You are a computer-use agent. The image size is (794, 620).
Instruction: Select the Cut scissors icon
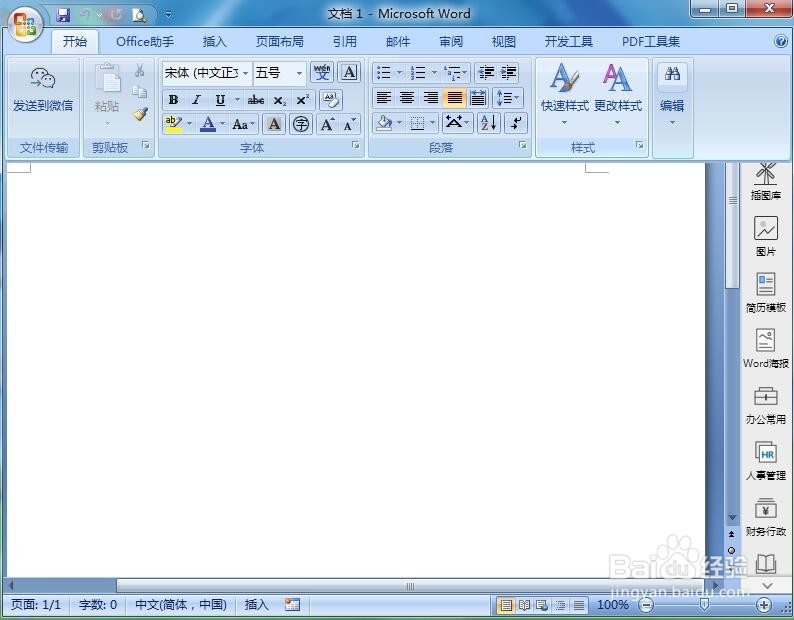[x=140, y=70]
